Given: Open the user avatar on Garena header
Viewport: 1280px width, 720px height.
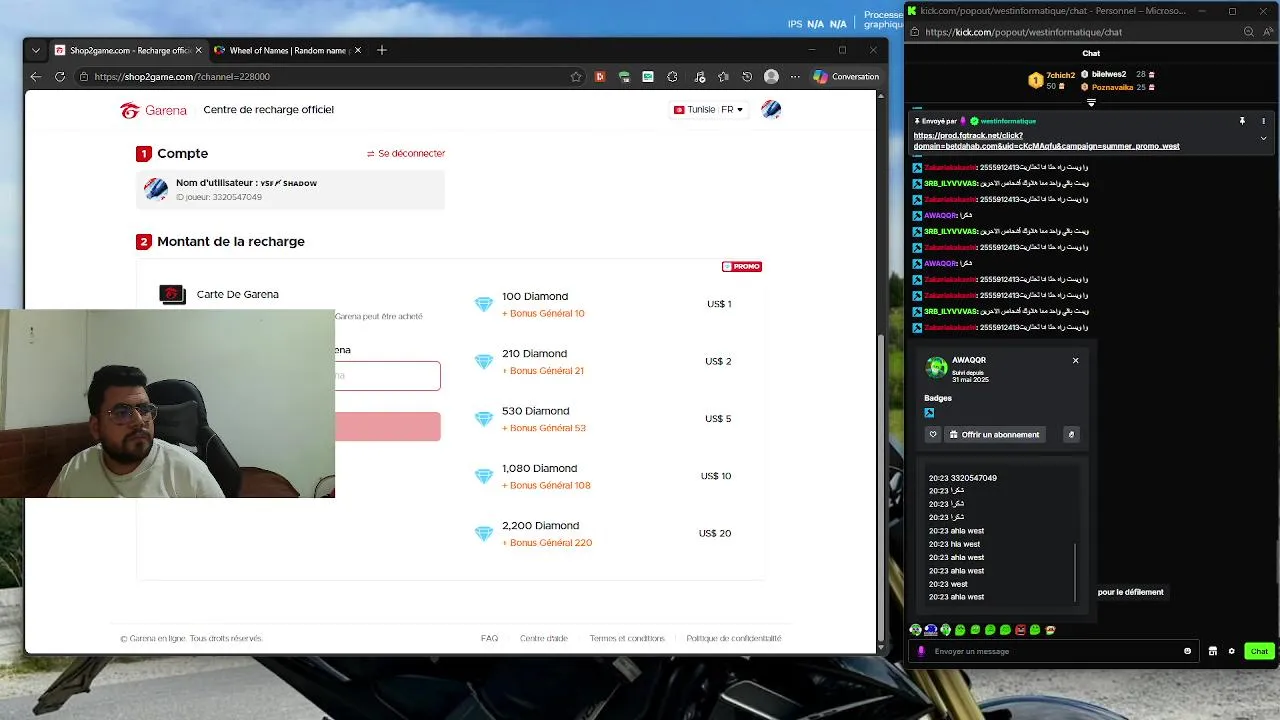Looking at the screenshot, I should [x=770, y=109].
